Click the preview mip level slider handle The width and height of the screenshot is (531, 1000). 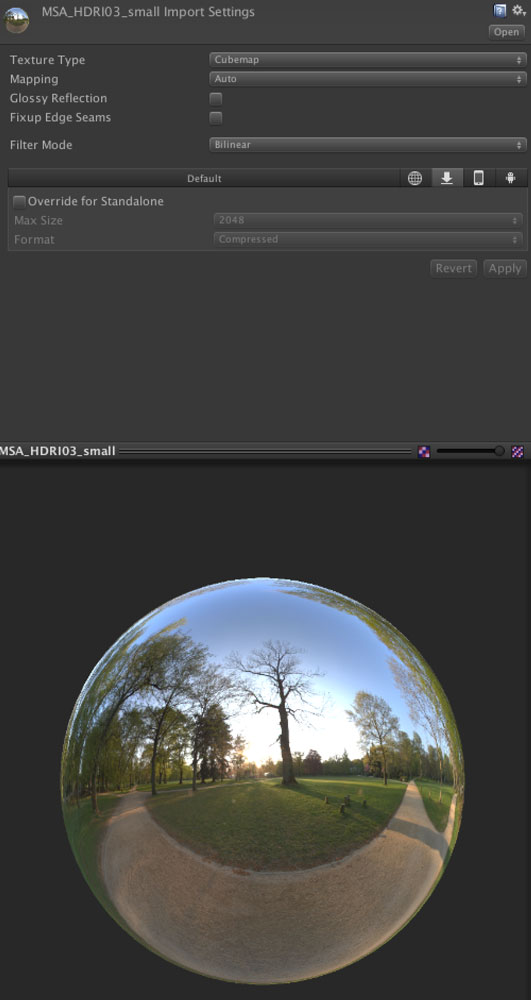[x=499, y=452]
